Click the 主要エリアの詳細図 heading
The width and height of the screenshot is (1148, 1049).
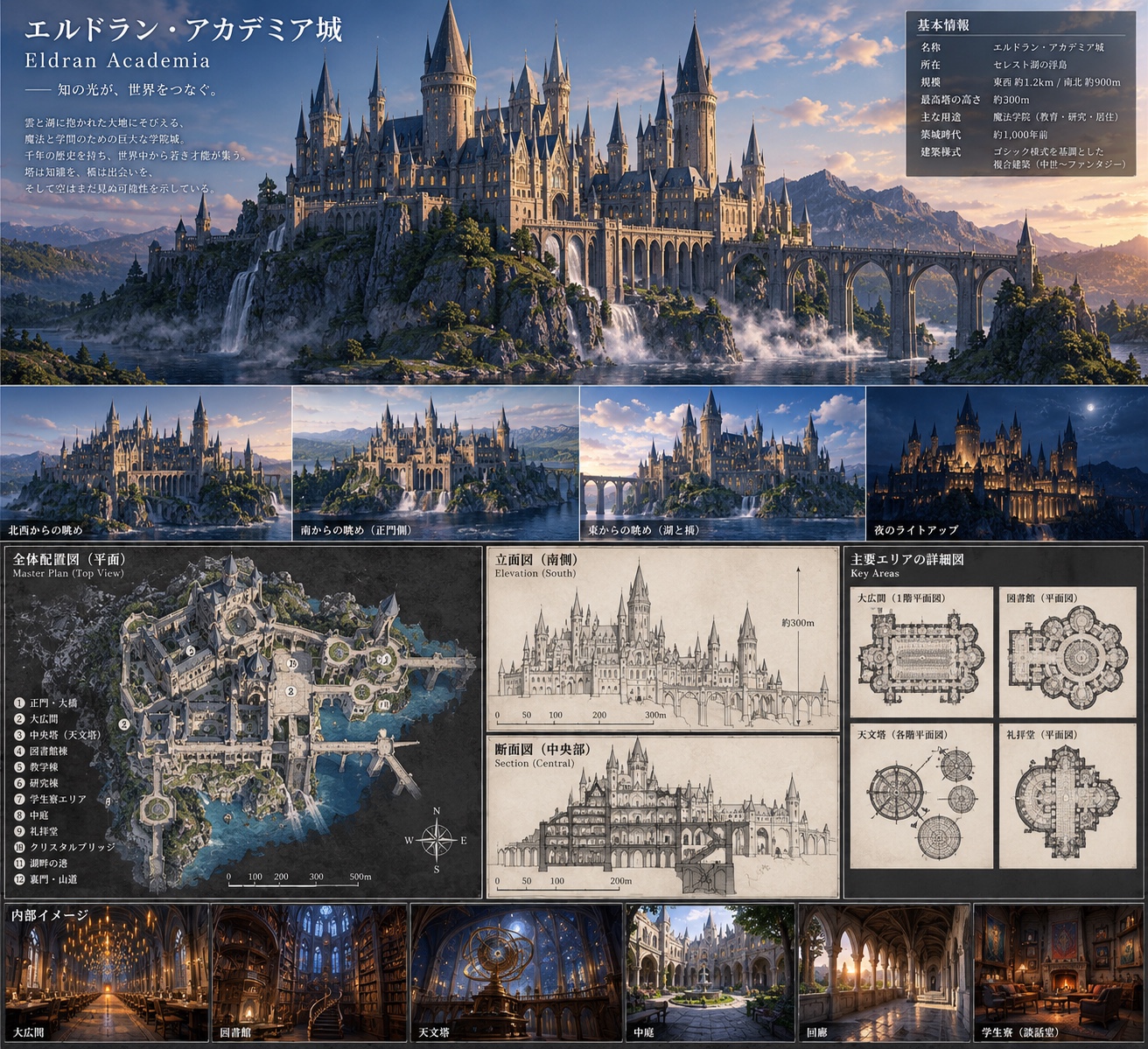click(x=907, y=559)
